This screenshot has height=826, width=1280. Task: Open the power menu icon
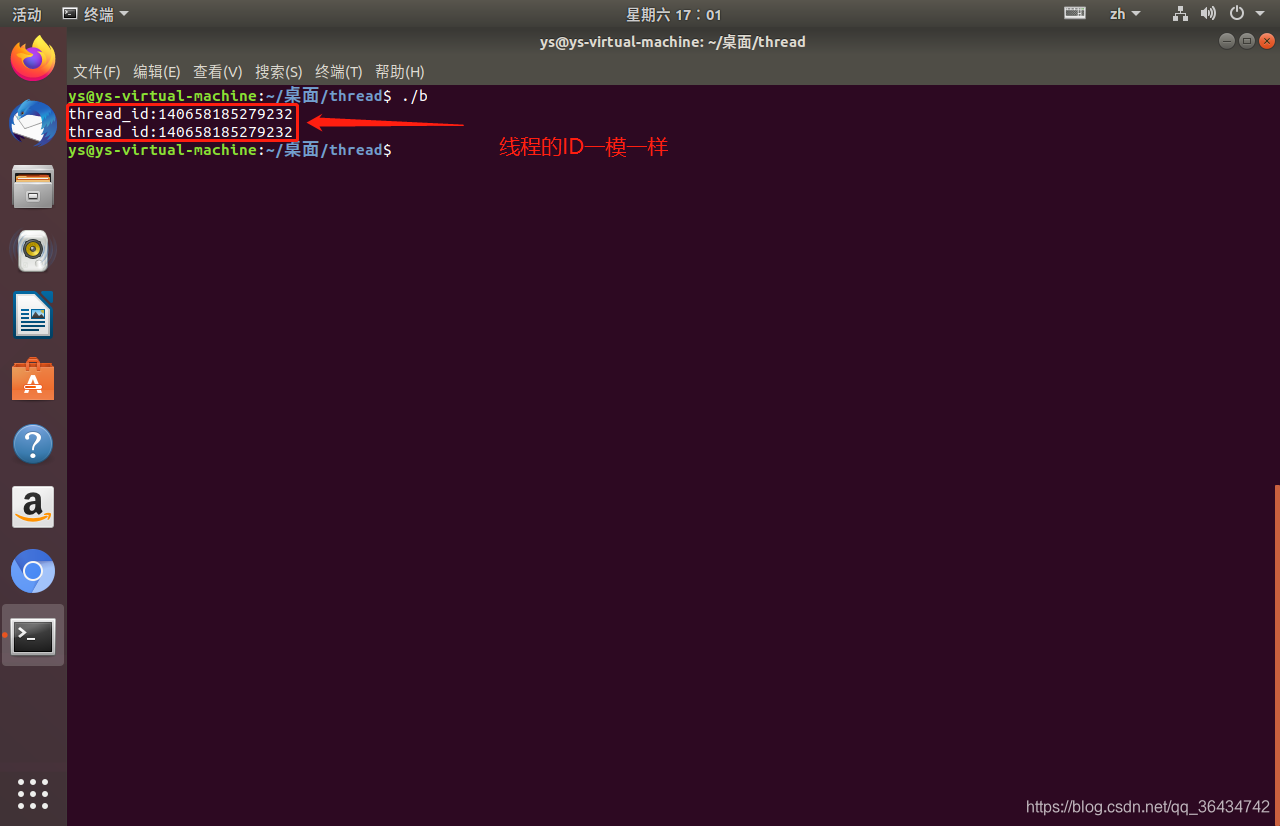pos(1236,14)
